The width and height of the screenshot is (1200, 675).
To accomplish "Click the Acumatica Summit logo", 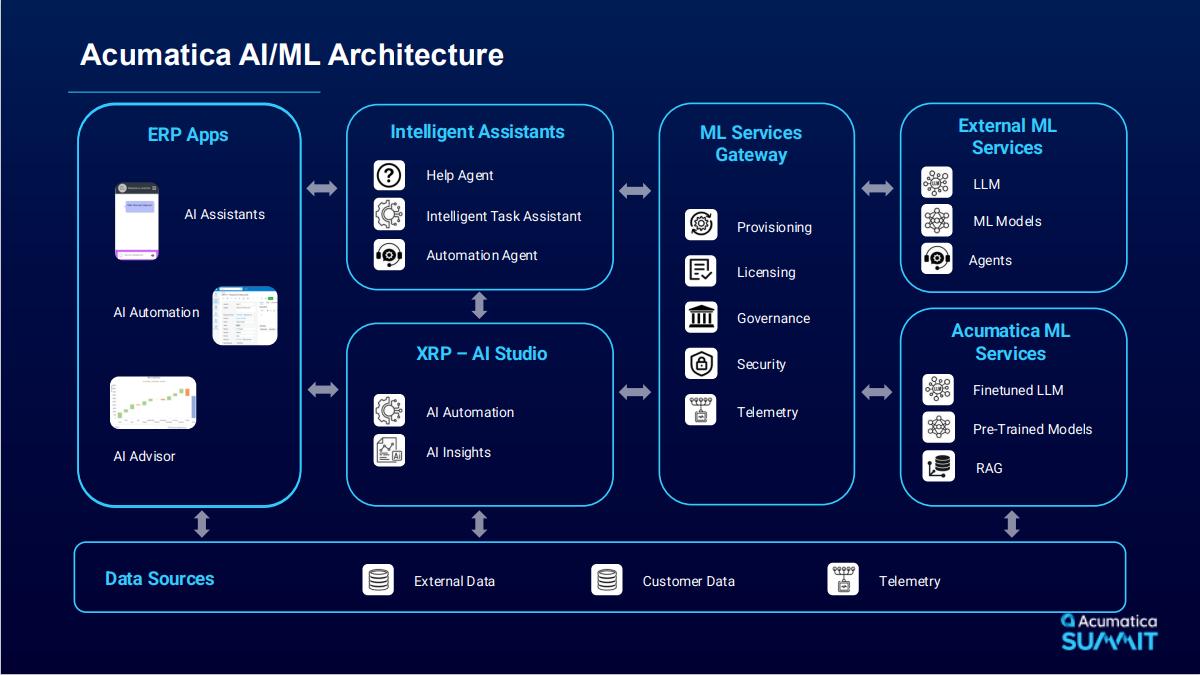I will coord(1109,632).
